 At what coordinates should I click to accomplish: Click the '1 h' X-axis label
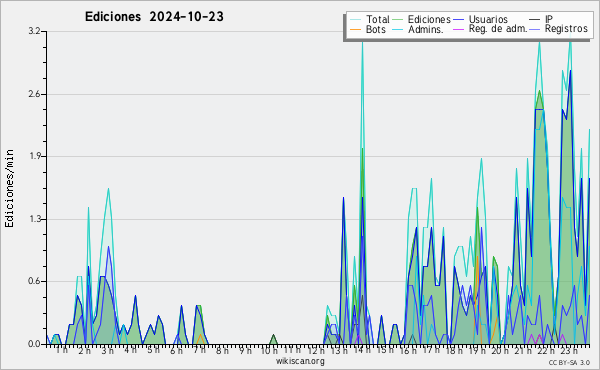click(x=62, y=350)
